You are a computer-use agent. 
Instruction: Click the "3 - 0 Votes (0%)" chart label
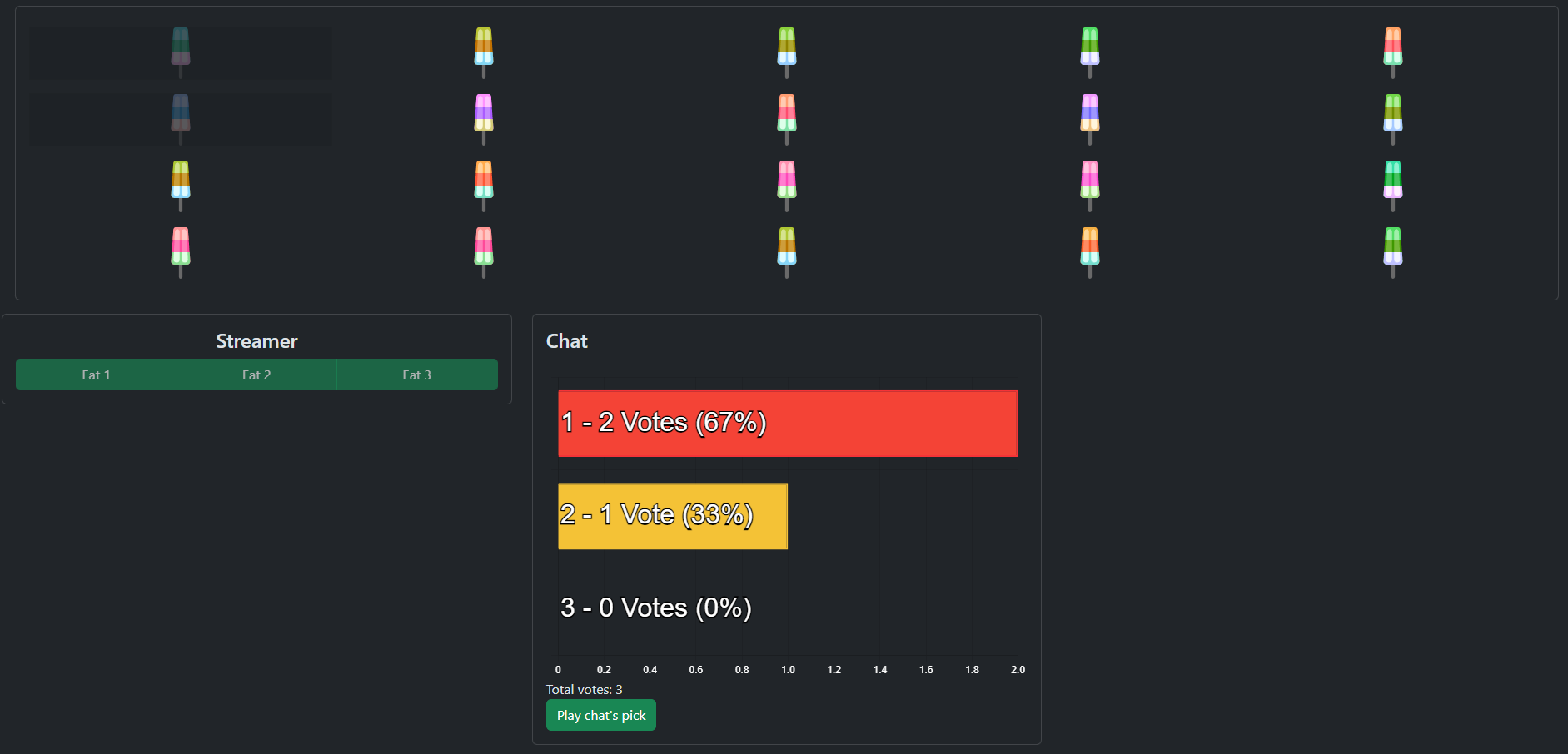[x=656, y=608]
